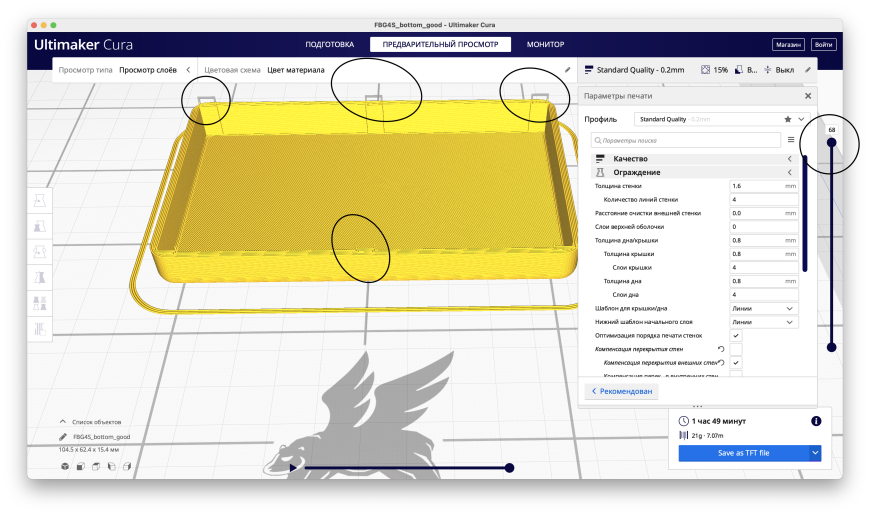Image resolution: width=870 pixels, height=515 pixels.
Task: Click the Толщина стенки value field
Action: [763, 186]
